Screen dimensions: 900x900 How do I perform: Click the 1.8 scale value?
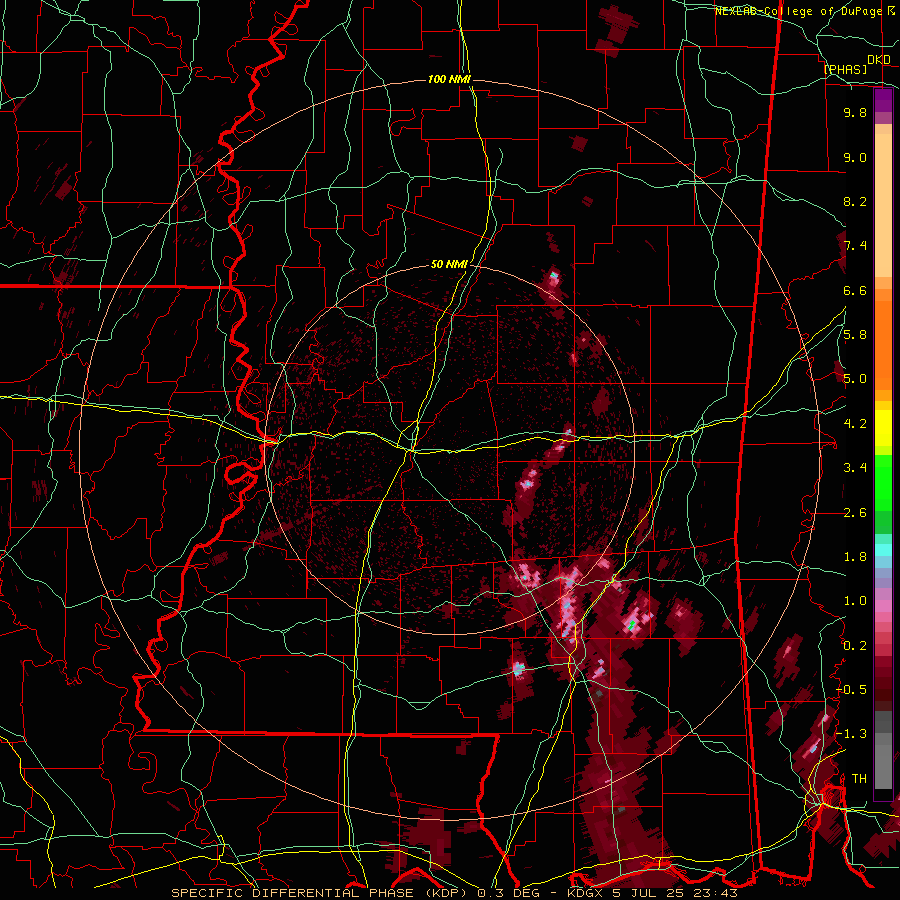[855, 557]
